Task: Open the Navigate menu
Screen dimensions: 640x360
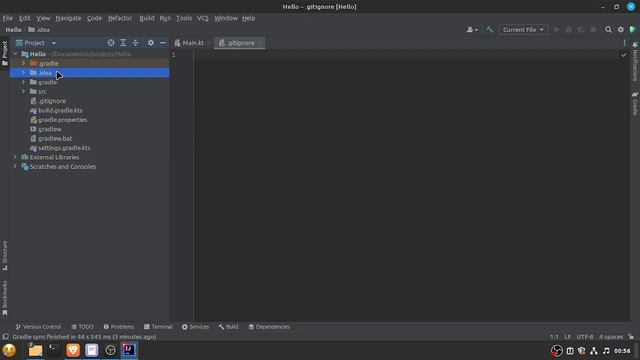Action: [x=68, y=18]
